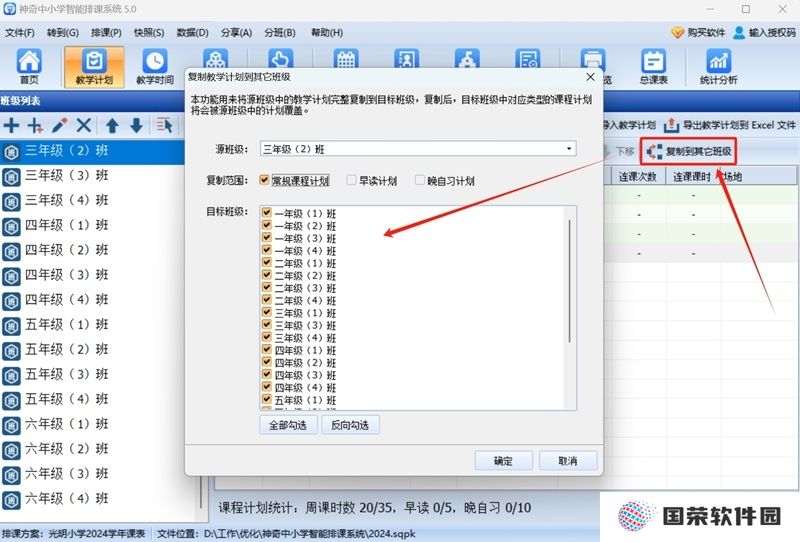Select 三年级(2)班 in class list

pos(92,151)
